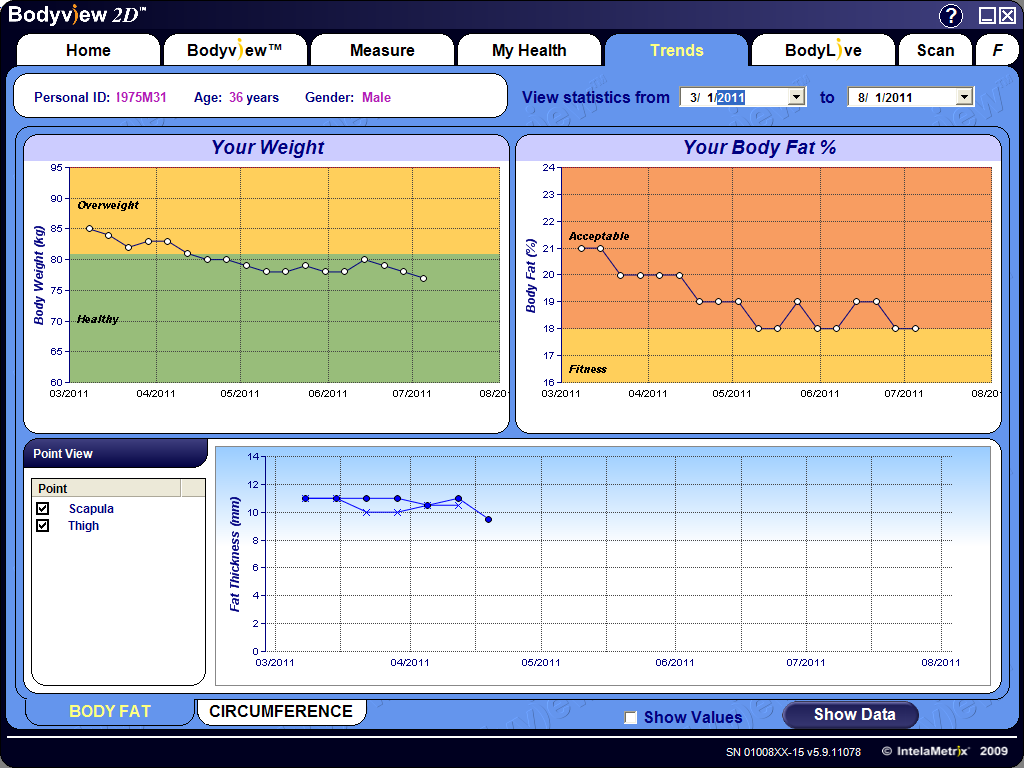
Task: Open the partially visible F tab
Action: pyautogui.click(x=998, y=50)
